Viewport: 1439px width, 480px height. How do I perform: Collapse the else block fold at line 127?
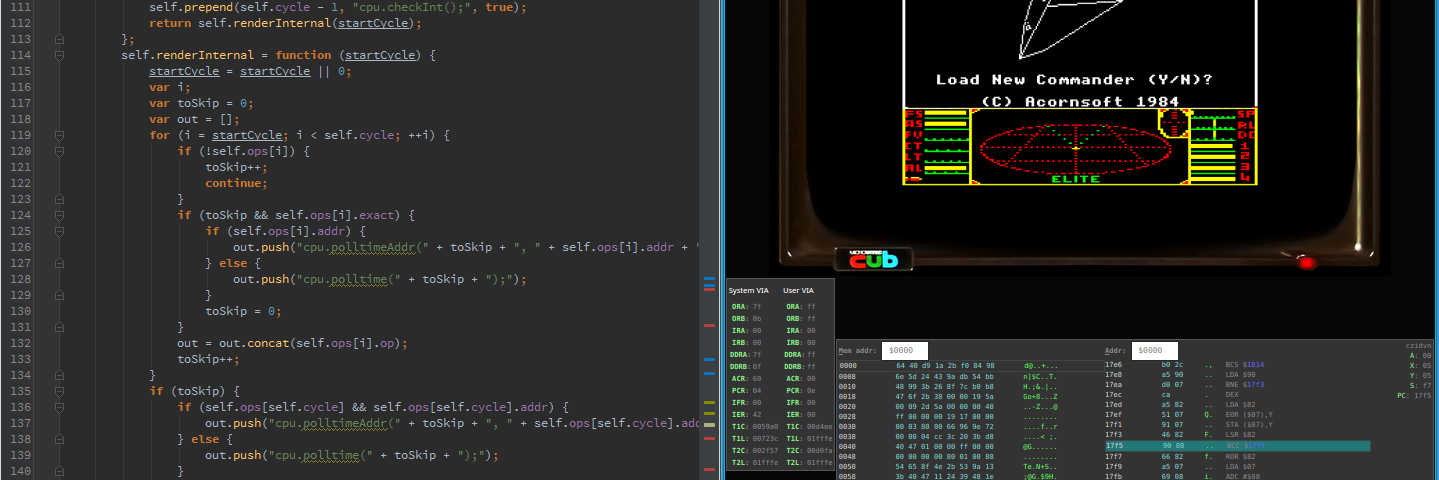(59, 263)
